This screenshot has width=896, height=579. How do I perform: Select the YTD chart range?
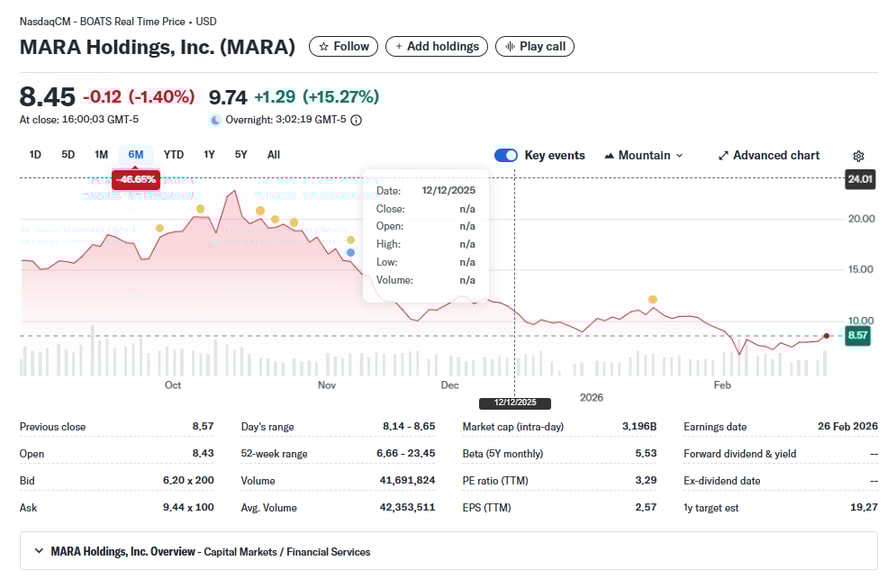[174, 155]
